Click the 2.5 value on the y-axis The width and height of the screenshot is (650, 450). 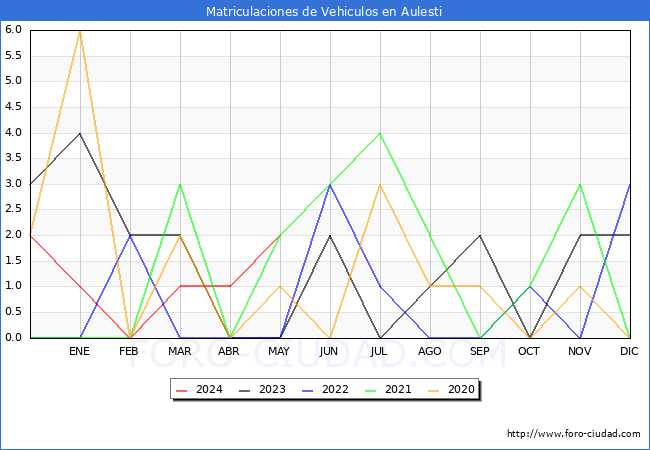(x=13, y=209)
